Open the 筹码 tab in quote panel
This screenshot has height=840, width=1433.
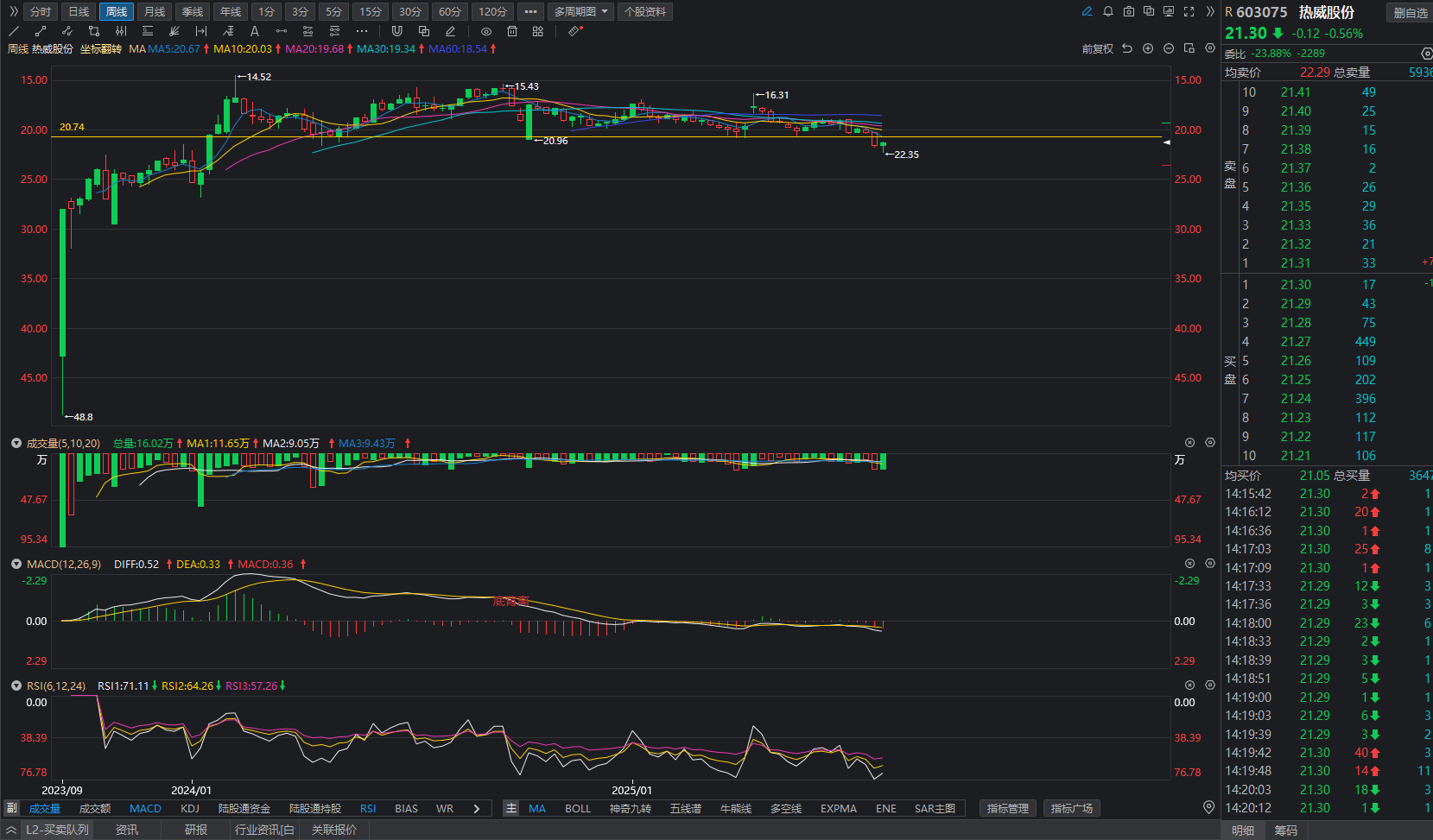[x=1286, y=831]
